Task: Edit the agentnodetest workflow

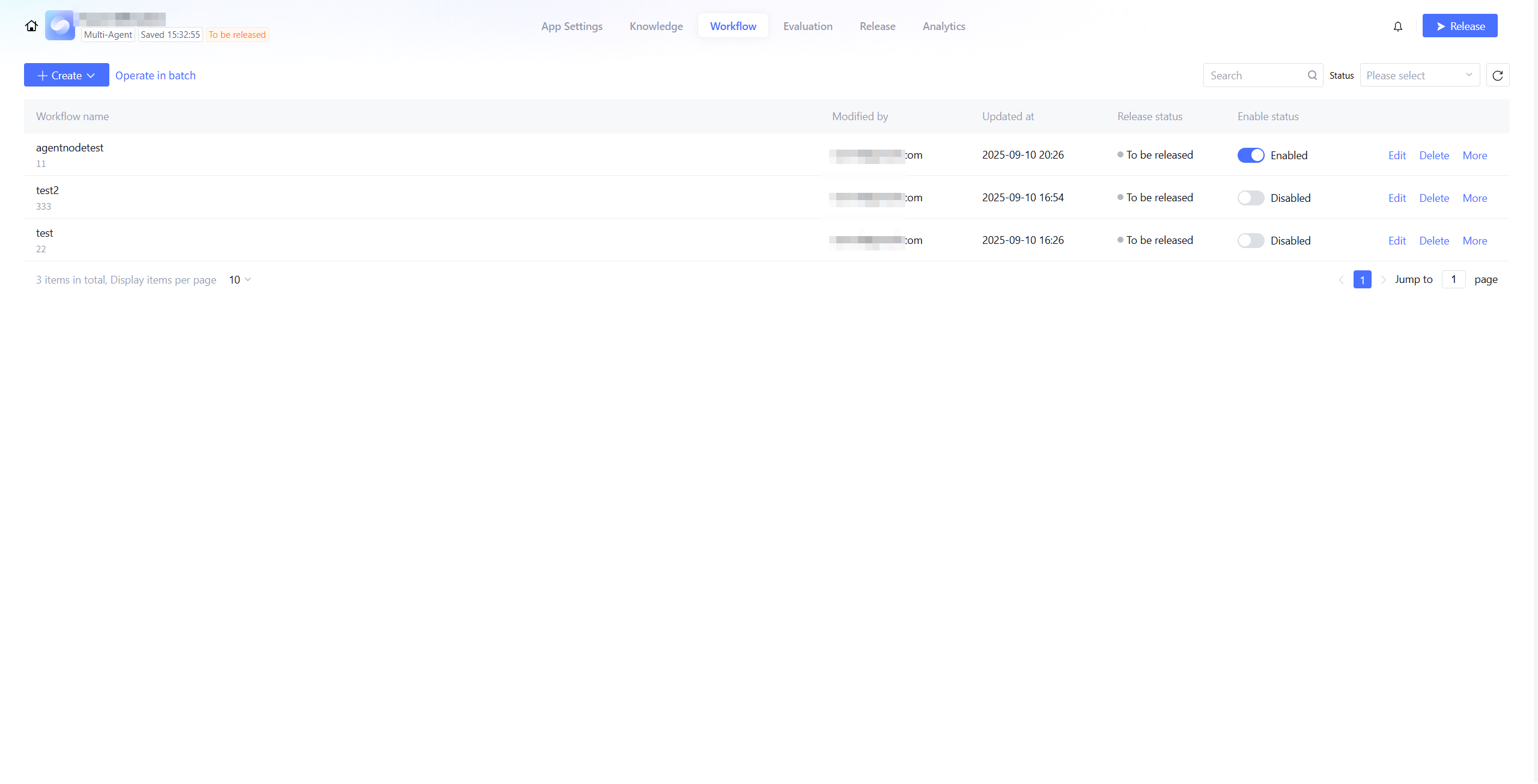Action: [x=1397, y=156]
